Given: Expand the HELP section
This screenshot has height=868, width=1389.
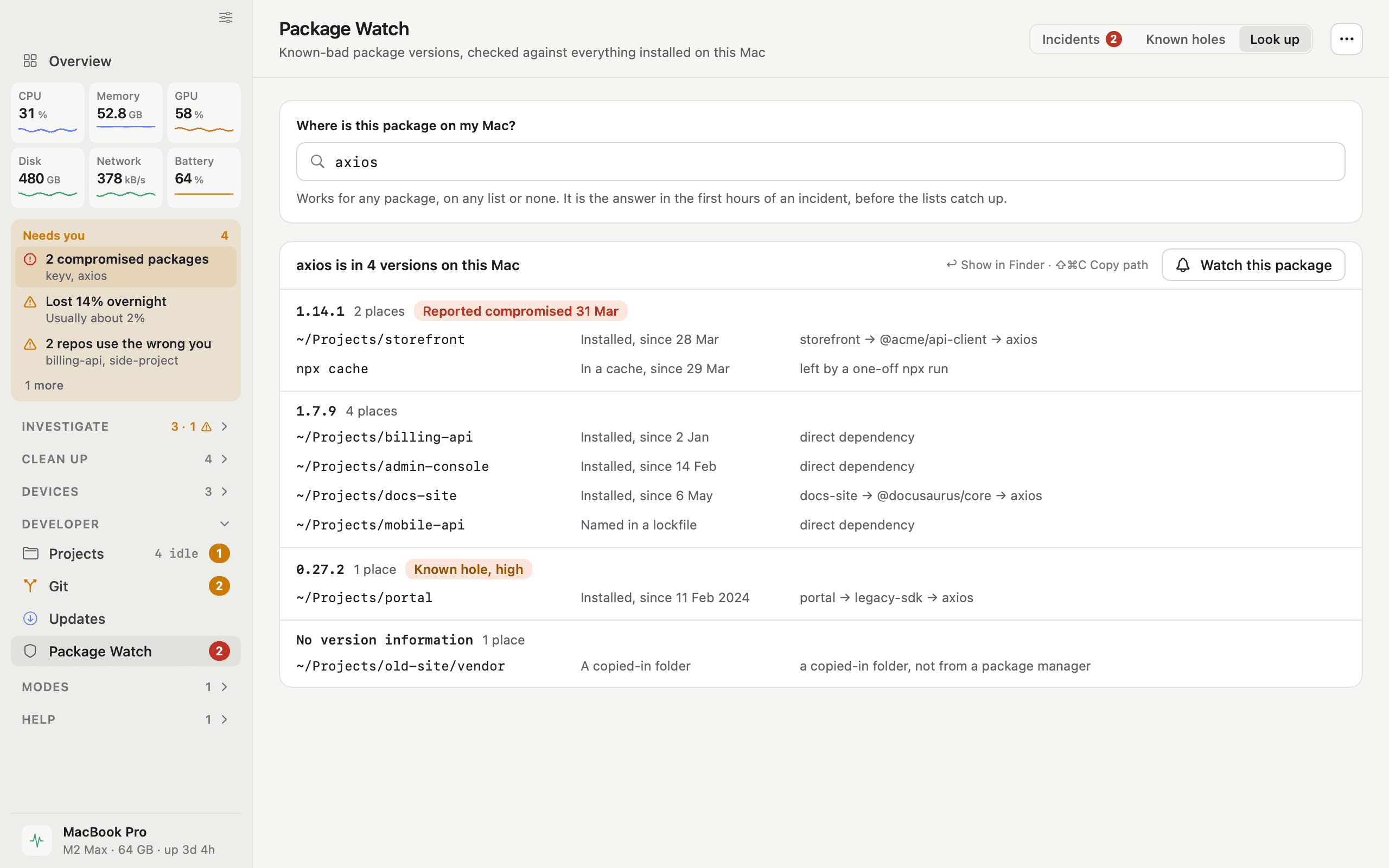Looking at the screenshot, I should coord(126,719).
